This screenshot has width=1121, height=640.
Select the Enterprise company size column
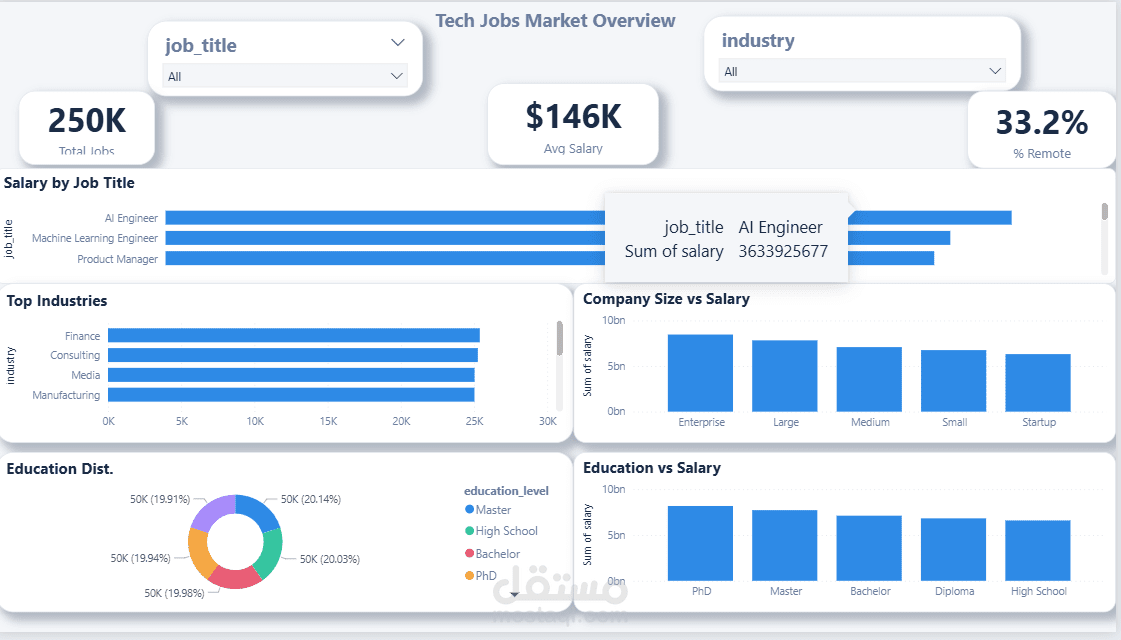pos(700,373)
